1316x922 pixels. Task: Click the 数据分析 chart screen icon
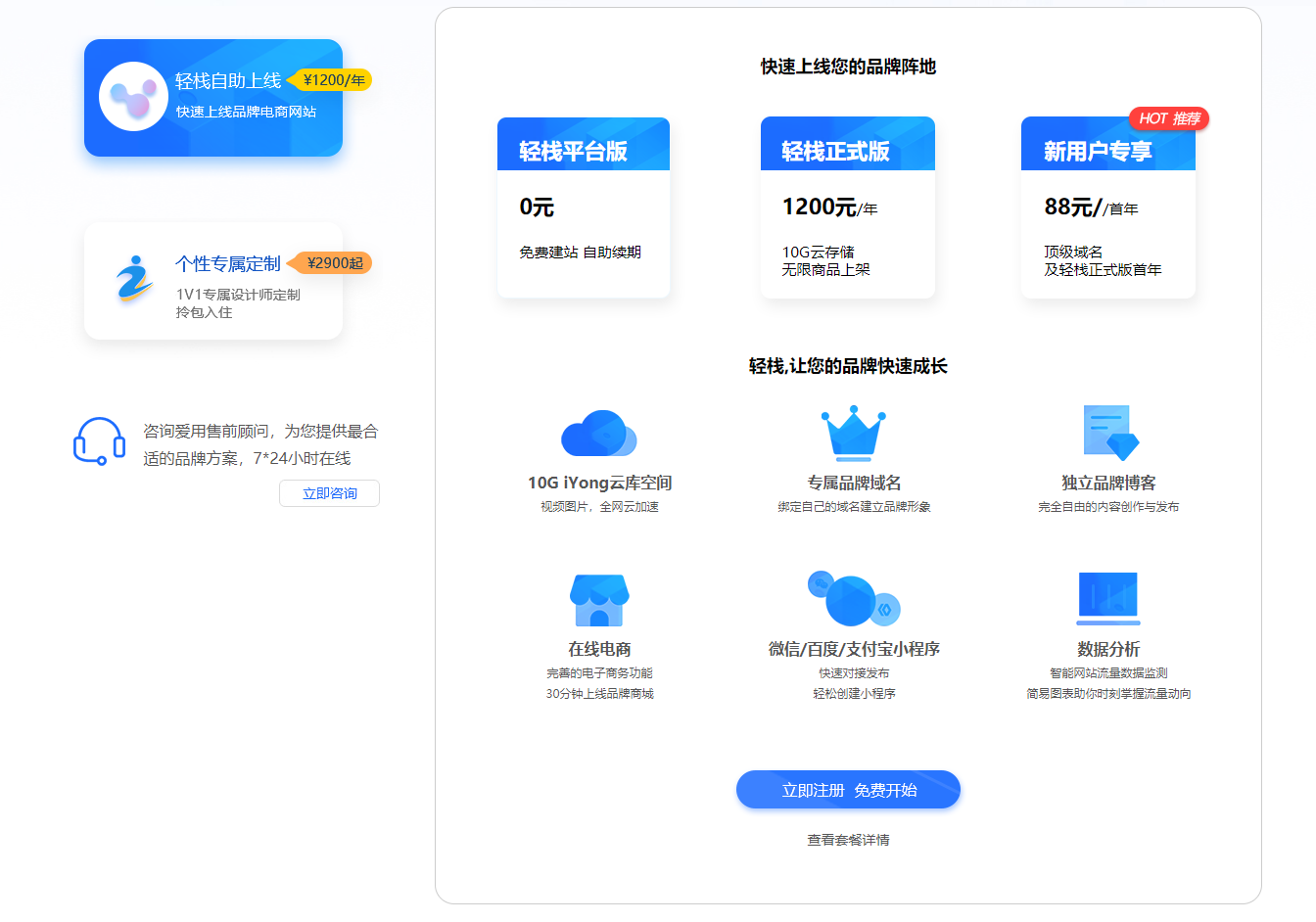(1108, 599)
